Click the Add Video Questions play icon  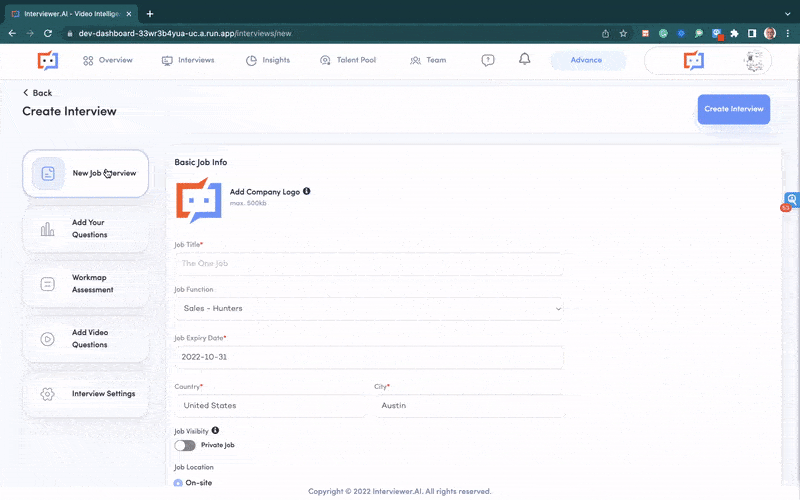point(47,339)
